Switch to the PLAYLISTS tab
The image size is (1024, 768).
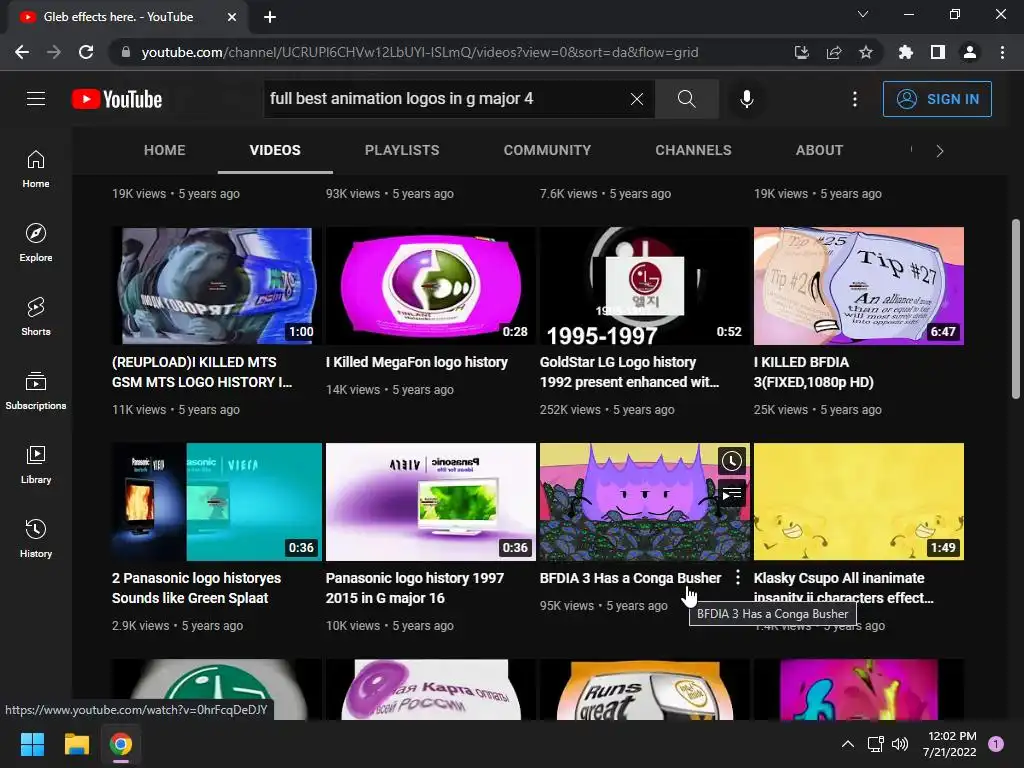pyautogui.click(x=402, y=150)
